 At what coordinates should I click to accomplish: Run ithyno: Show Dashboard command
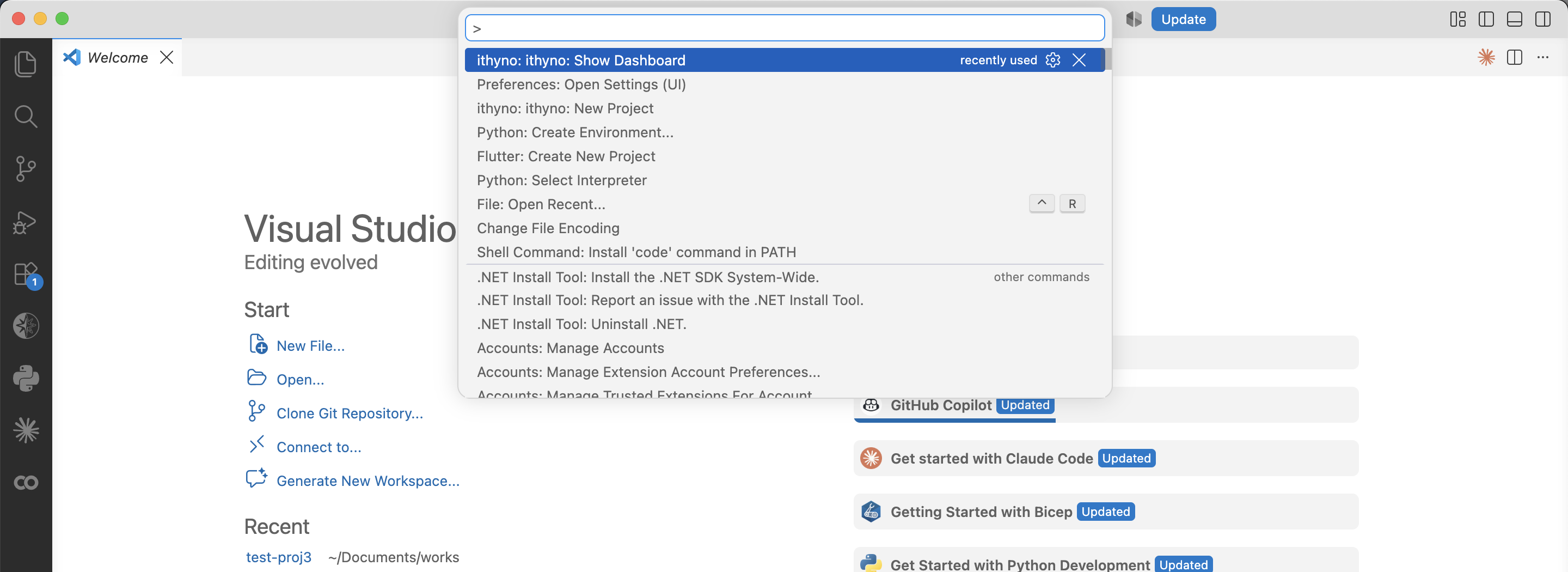pos(785,60)
